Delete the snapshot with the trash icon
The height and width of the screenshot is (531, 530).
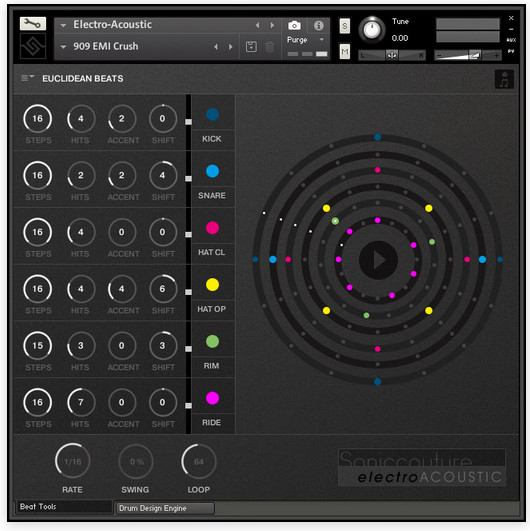pyautogui.click(x=270, y=47)
